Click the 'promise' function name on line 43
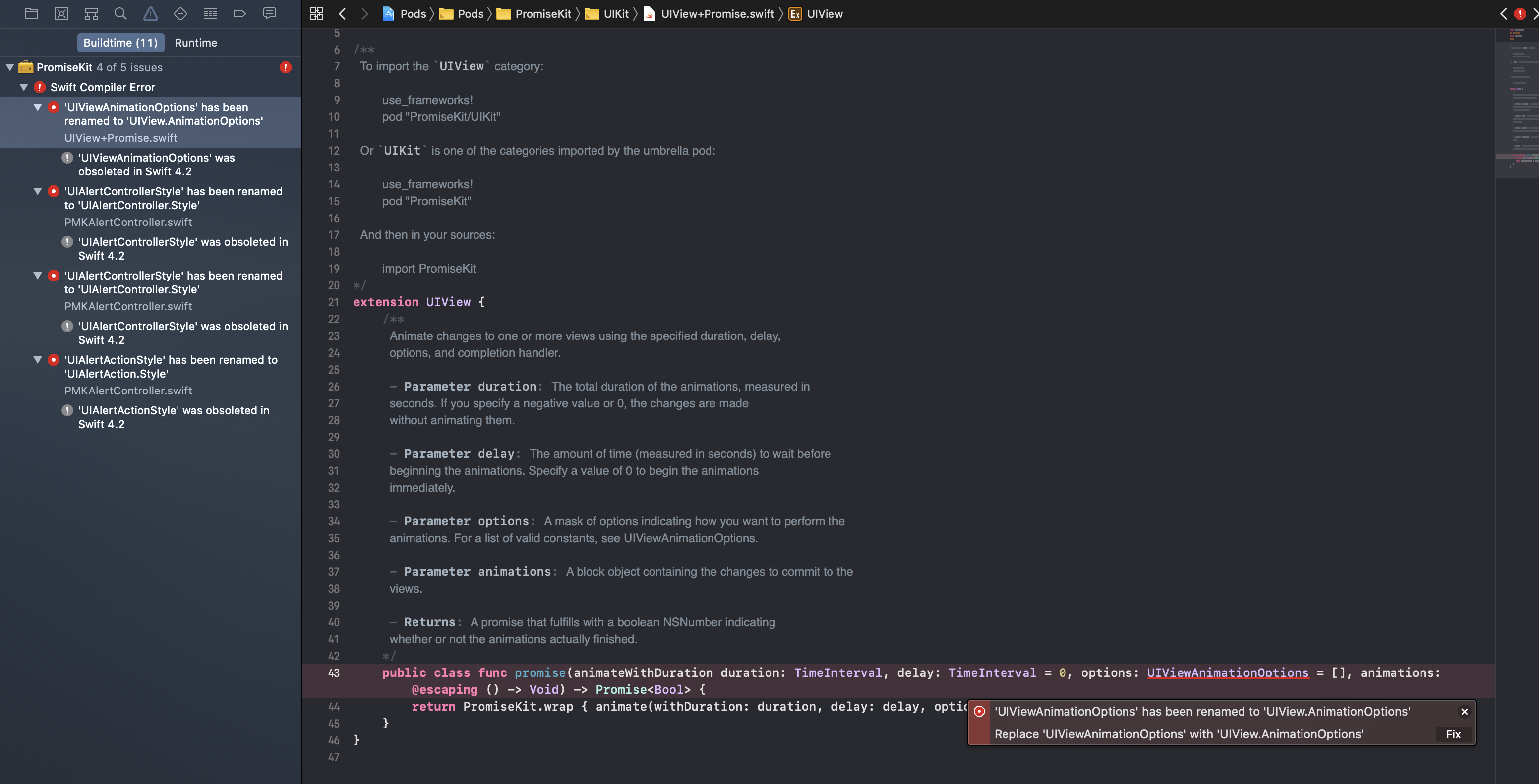This screenshot has width=1539, height=784. pos(539,672)
